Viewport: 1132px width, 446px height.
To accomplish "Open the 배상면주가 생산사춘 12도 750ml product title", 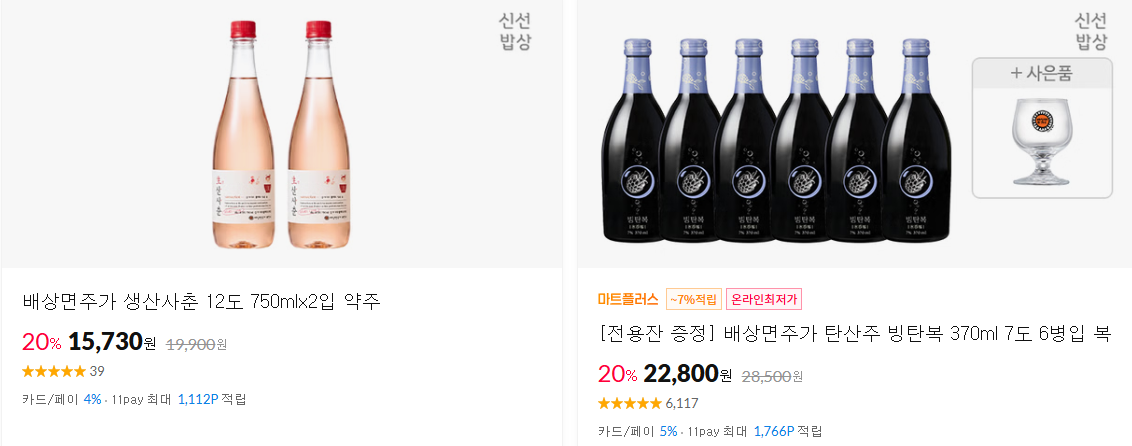I will coord(201,302).
